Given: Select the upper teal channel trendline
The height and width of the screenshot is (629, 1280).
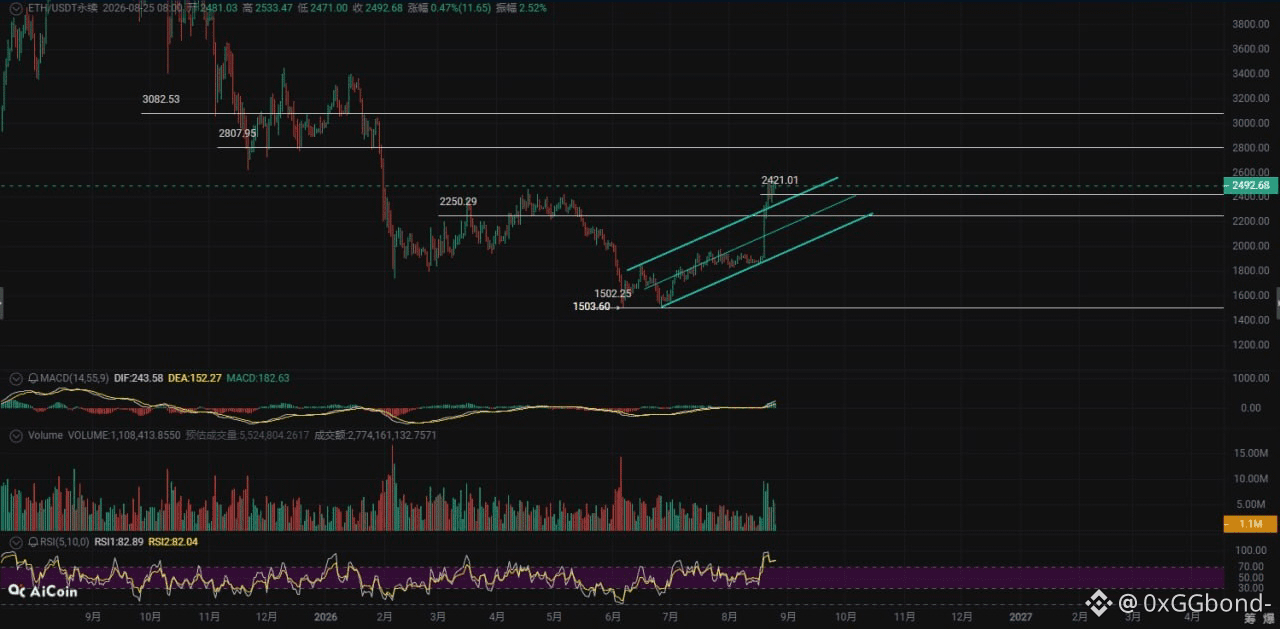Looking at the screenshot, I should [x=731, y=223].
